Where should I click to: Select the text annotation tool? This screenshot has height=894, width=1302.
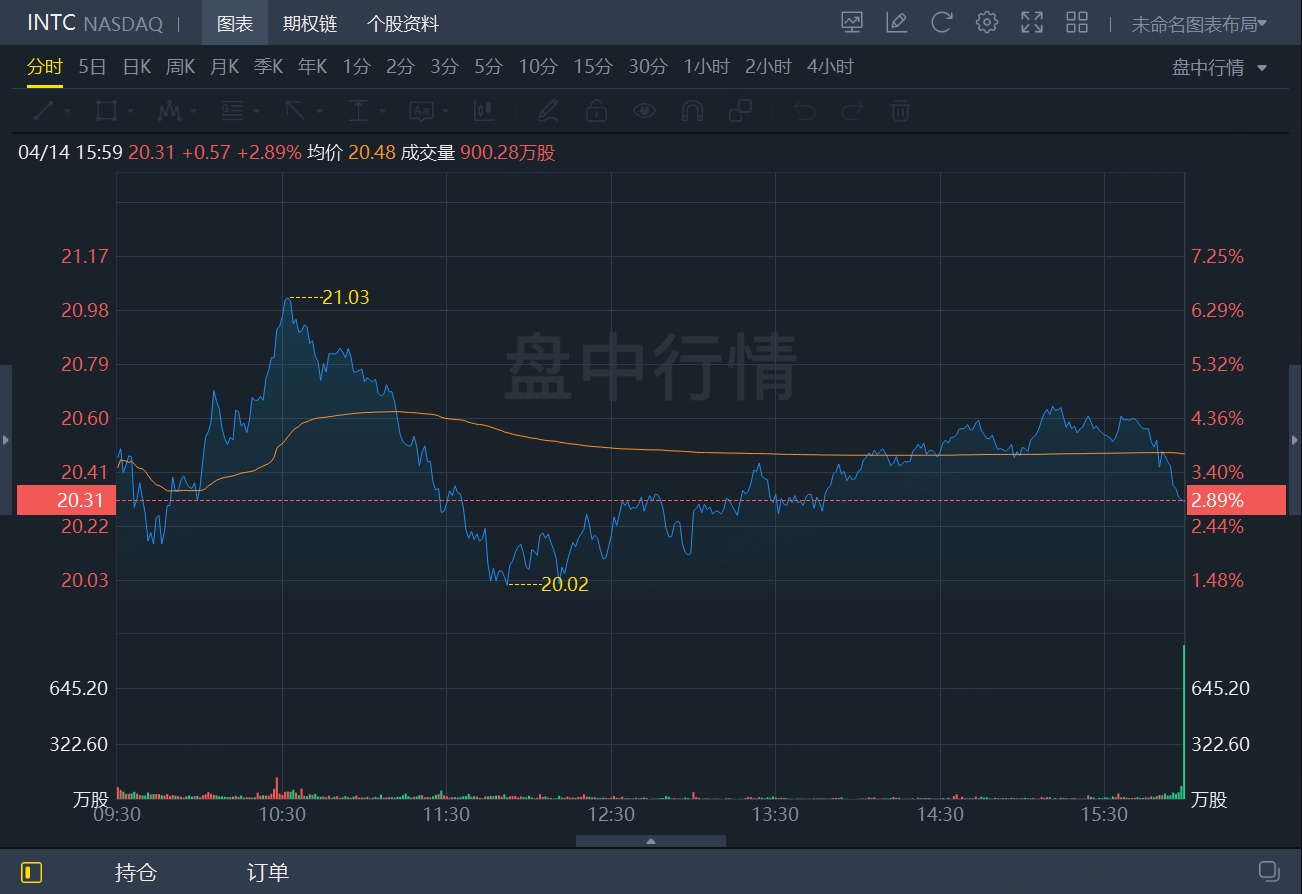click(423, 111)
